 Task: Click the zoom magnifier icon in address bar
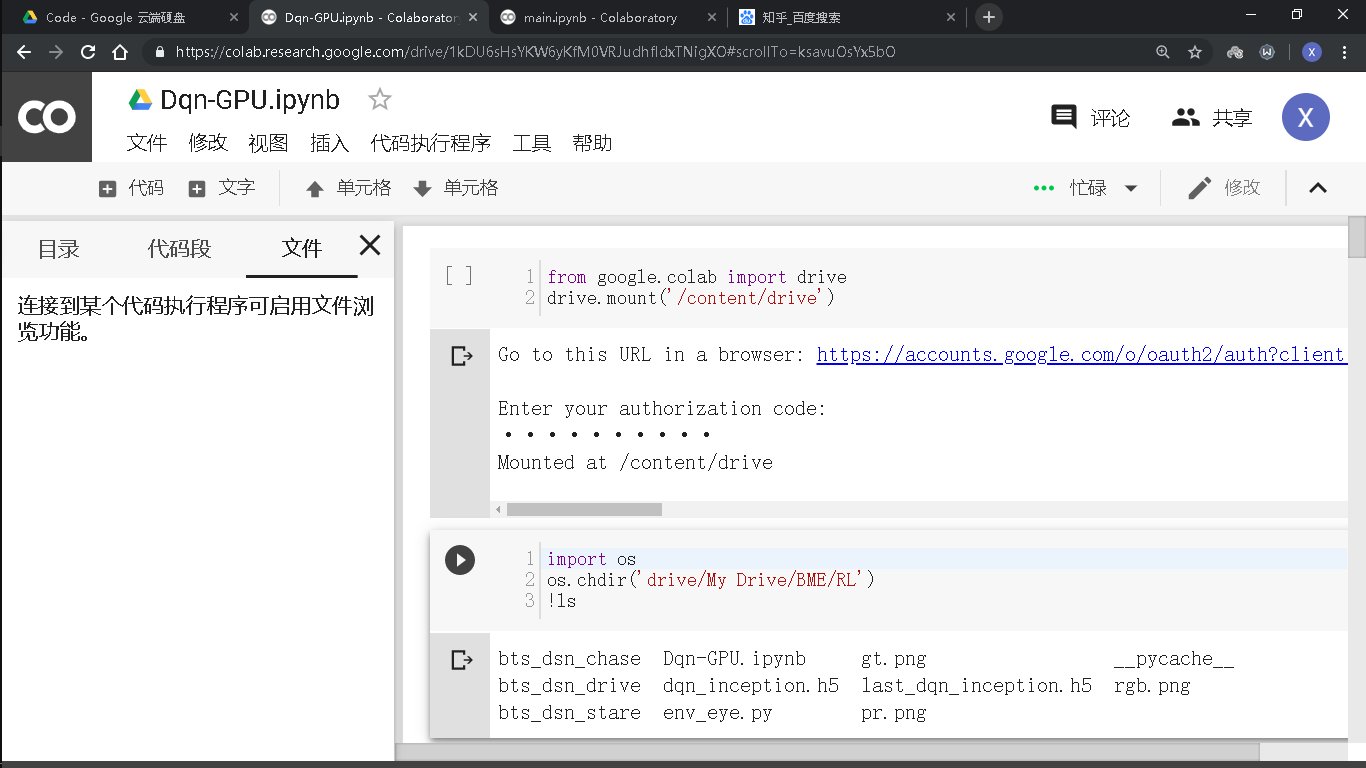1162,52
